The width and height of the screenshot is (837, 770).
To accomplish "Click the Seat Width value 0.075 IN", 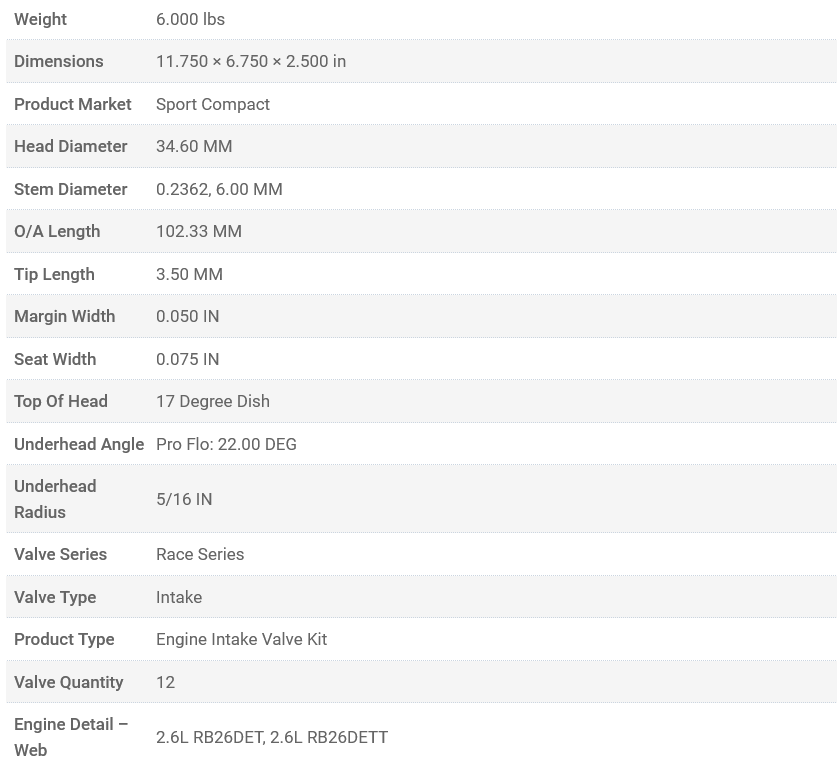I will [187, 359].
